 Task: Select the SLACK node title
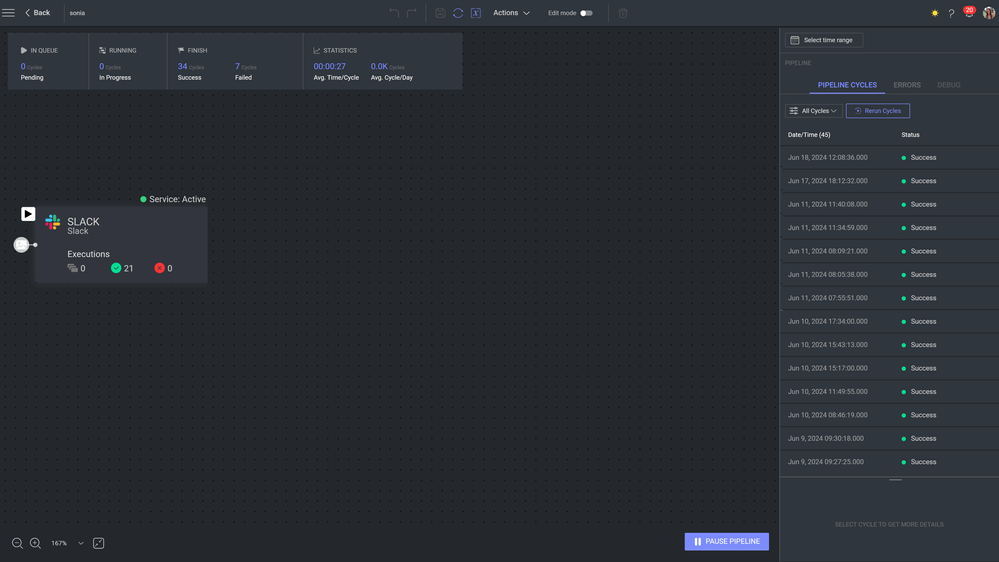click(x=83, y=222)
